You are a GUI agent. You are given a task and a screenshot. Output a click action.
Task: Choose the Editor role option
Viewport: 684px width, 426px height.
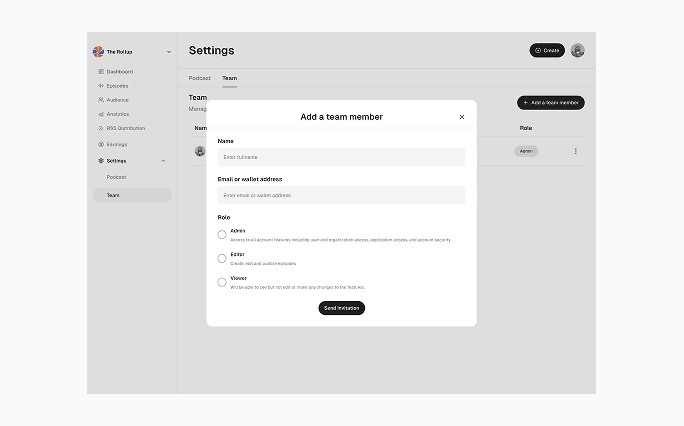pyautogui.click(x=222, y=258)
